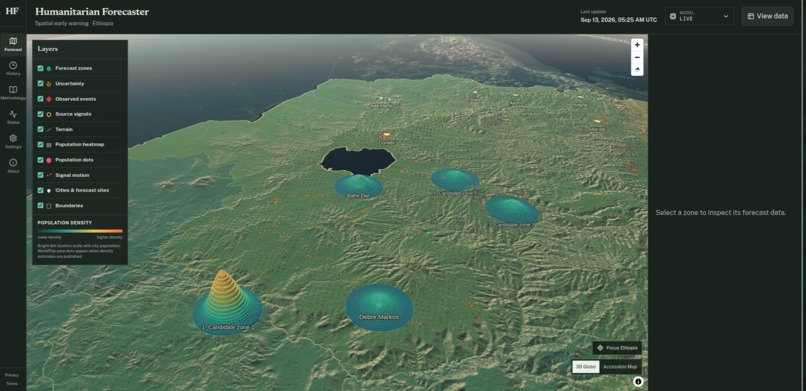Click the Focus Ethiopia button

tap(617, 348)
